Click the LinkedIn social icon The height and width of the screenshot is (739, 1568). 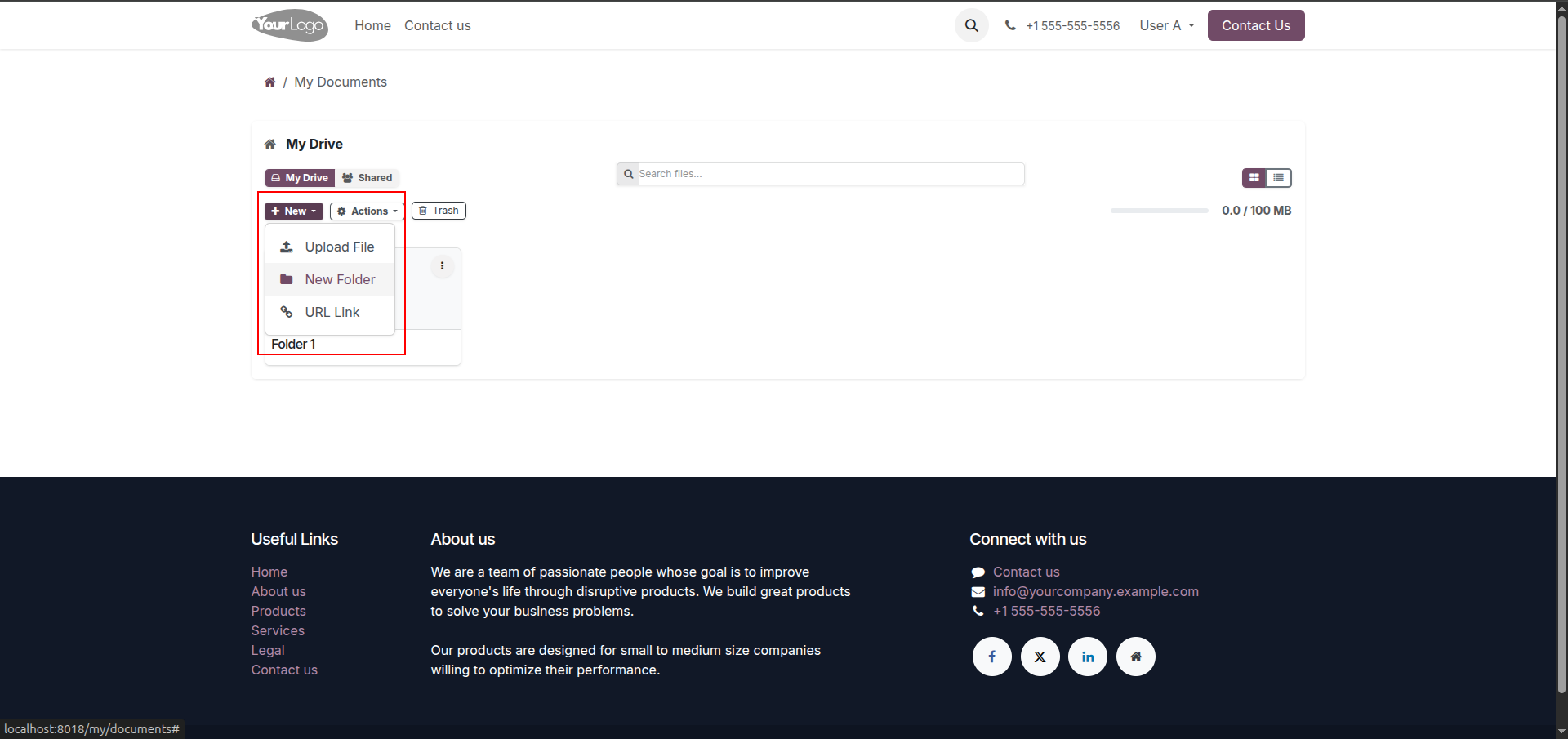[x=1088, y=657]
